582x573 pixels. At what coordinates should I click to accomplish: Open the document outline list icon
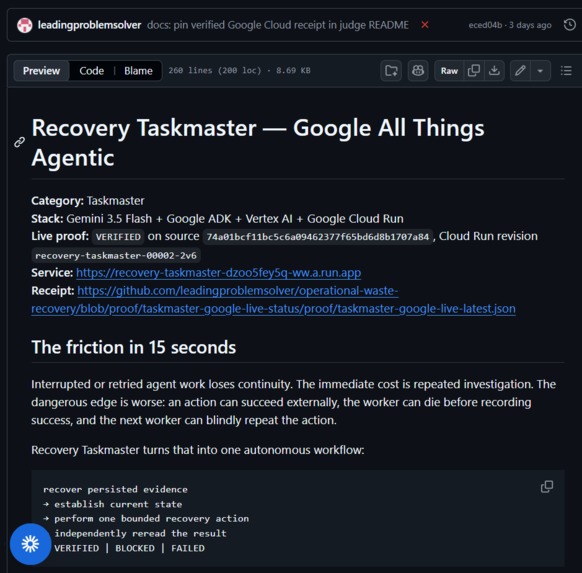coord(566,71)
